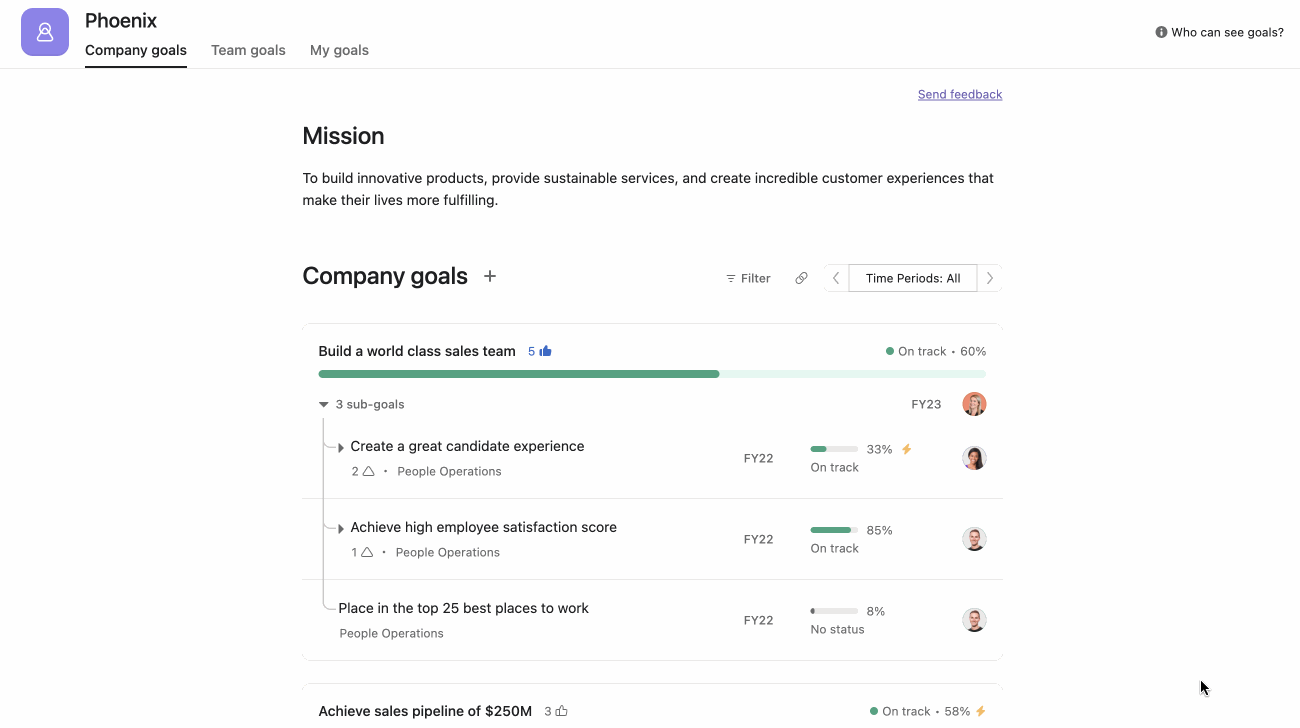This screenshot has width=1300, height=728.
Task: Toggle thumbs up on Achieve sales pipeline goal
Action: click(561, 711)
